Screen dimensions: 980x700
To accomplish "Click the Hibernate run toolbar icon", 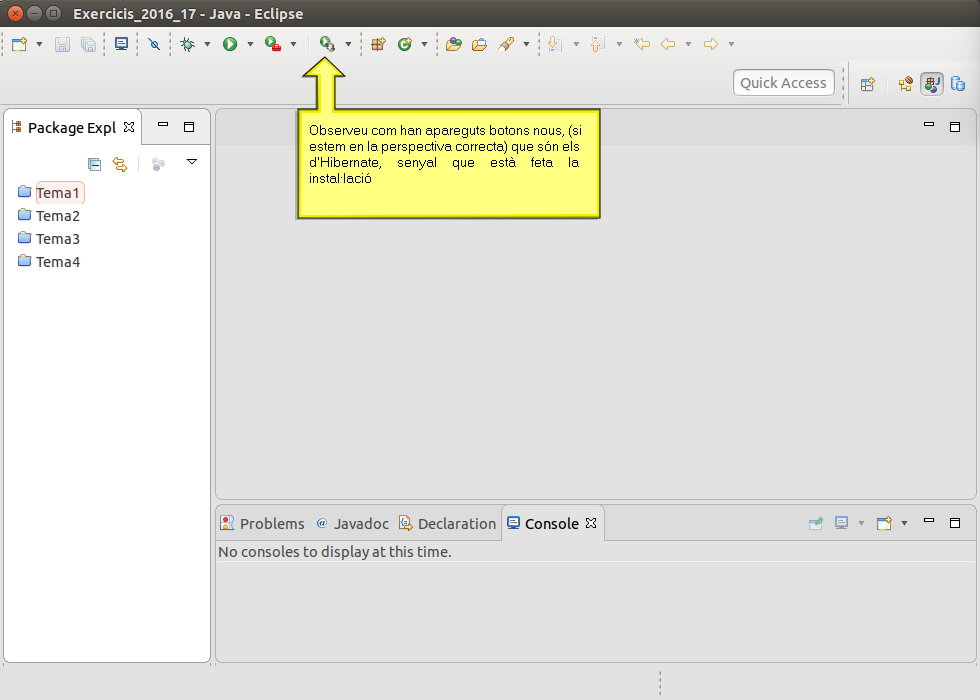I will 327,44.
